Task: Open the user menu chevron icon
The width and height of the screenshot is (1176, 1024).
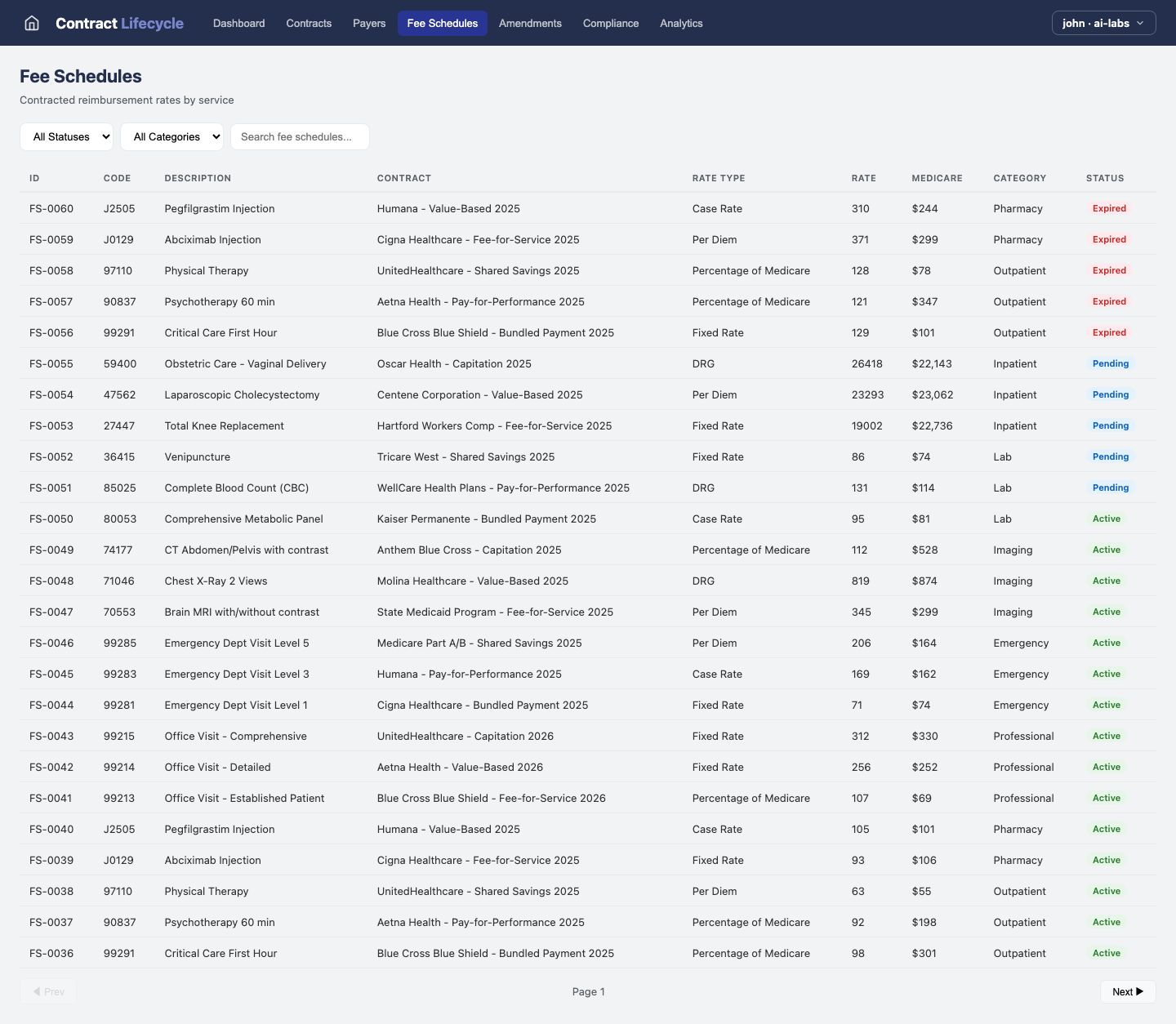Action: point(1141,23)
